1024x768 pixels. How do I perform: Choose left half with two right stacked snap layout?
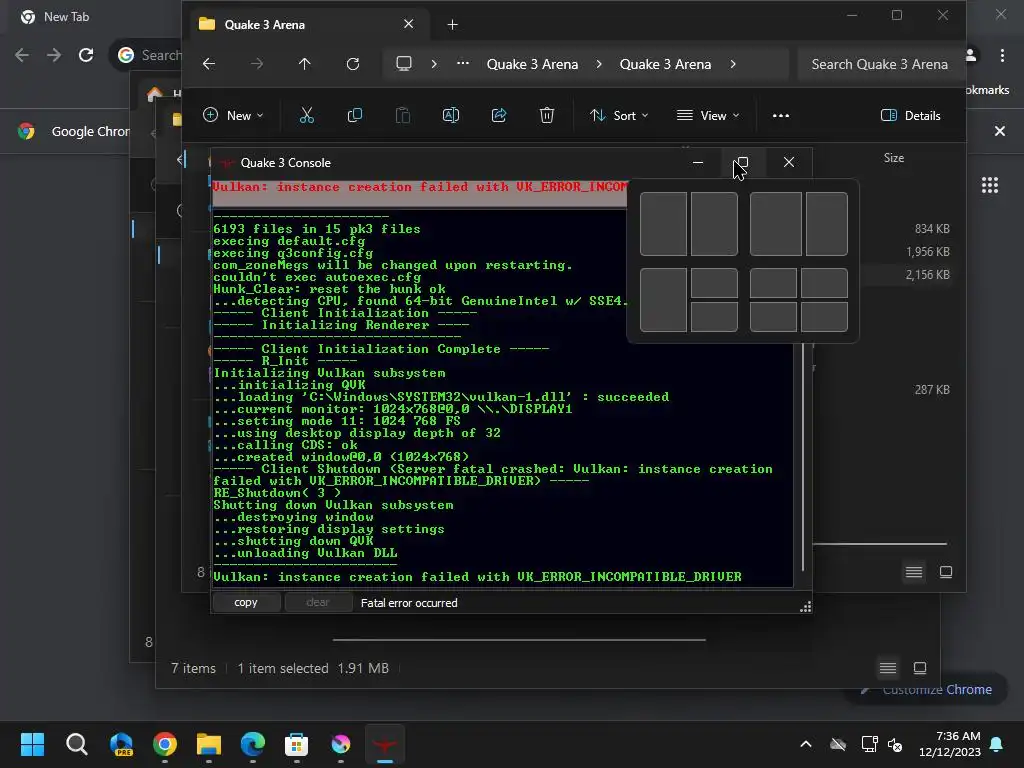pyautogui.click(x=688, y=300)
